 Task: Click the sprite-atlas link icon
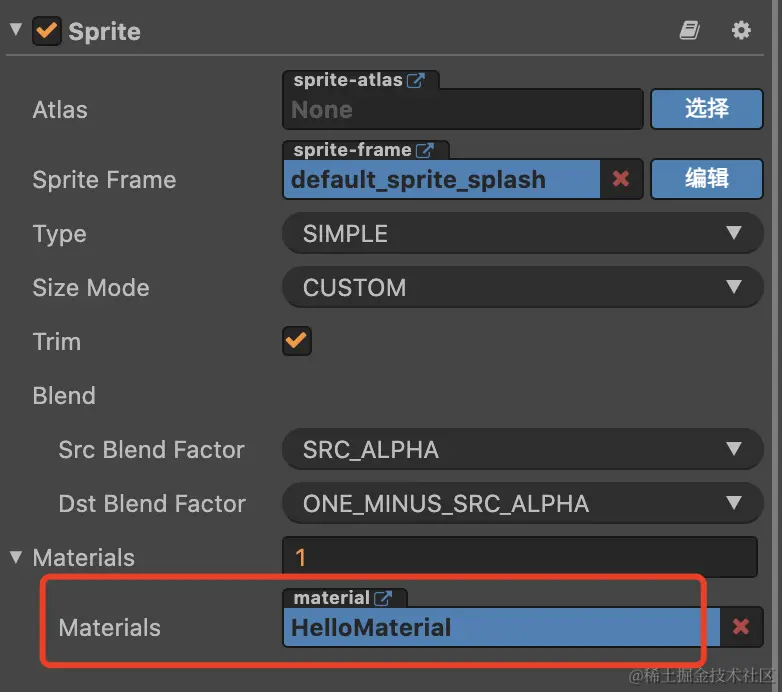click(x=417, y=81)
